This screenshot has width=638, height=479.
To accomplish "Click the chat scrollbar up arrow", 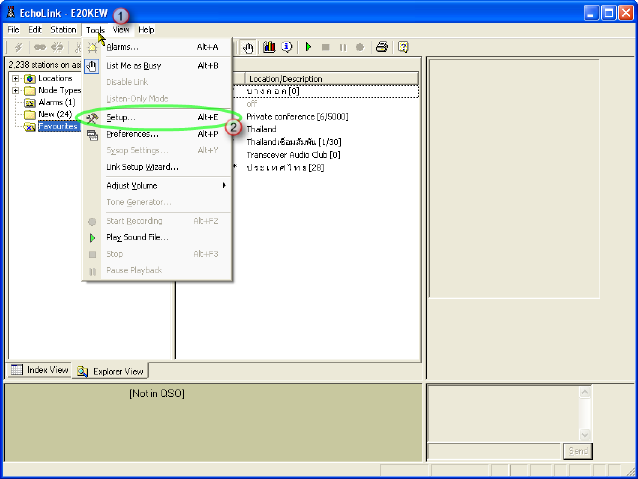I will pyautogui.click(x=585, y=392).
